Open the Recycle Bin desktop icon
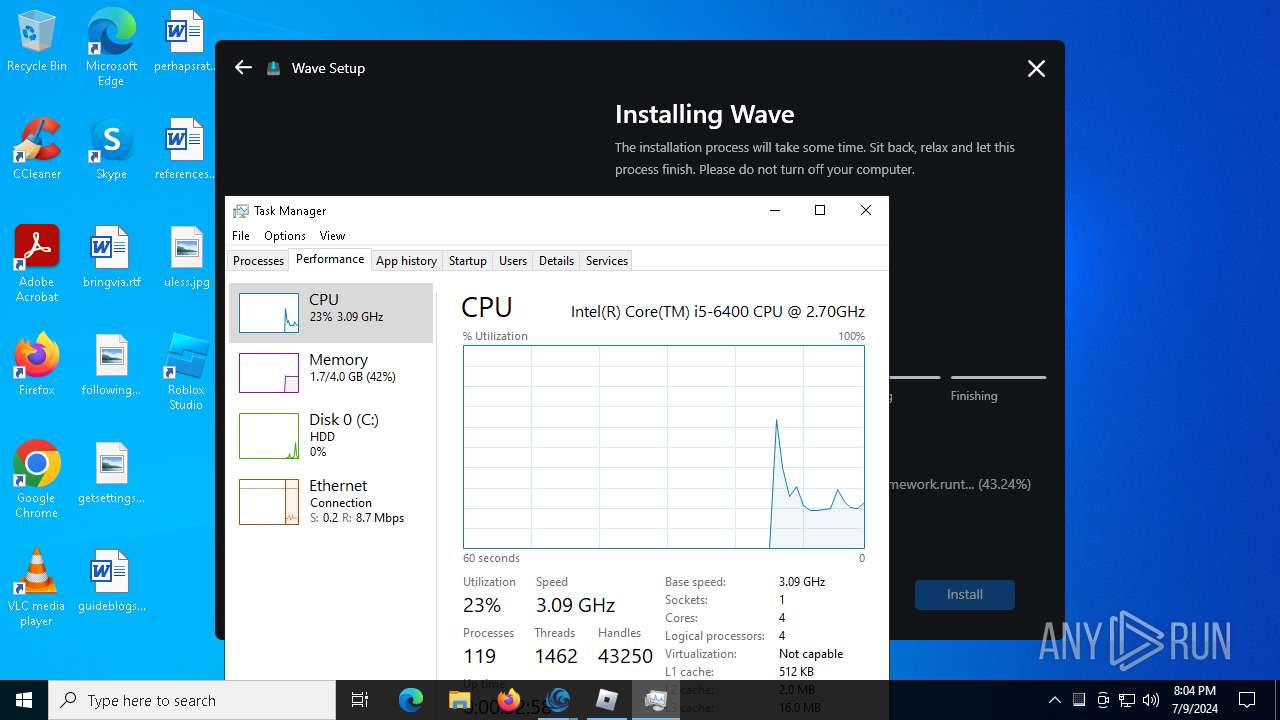1280x720 pixels. click(x=37, y=42)
